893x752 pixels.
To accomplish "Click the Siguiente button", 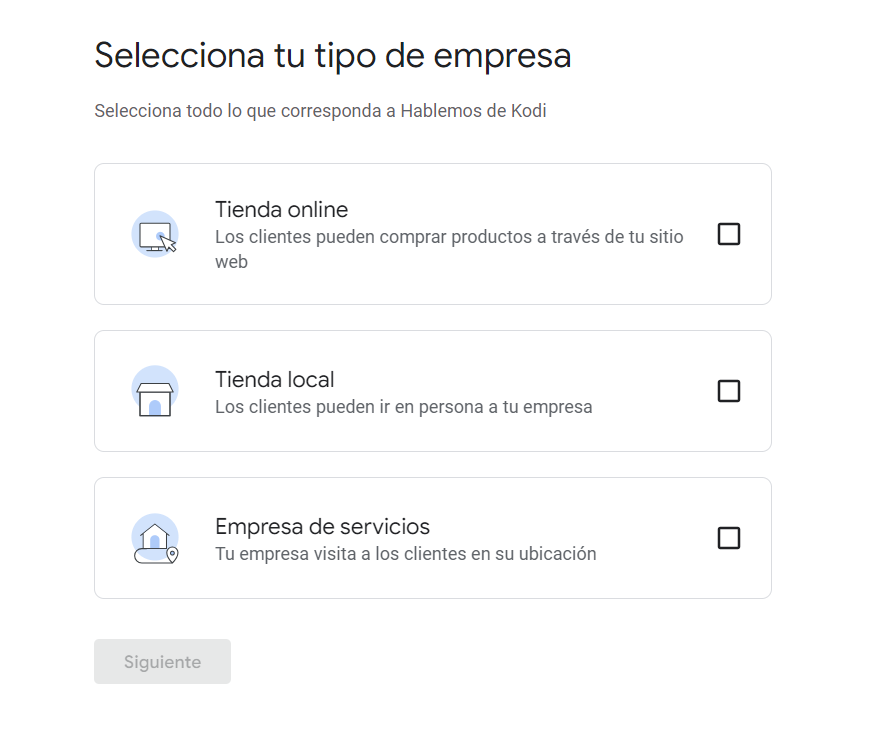I will coord(162,661).
